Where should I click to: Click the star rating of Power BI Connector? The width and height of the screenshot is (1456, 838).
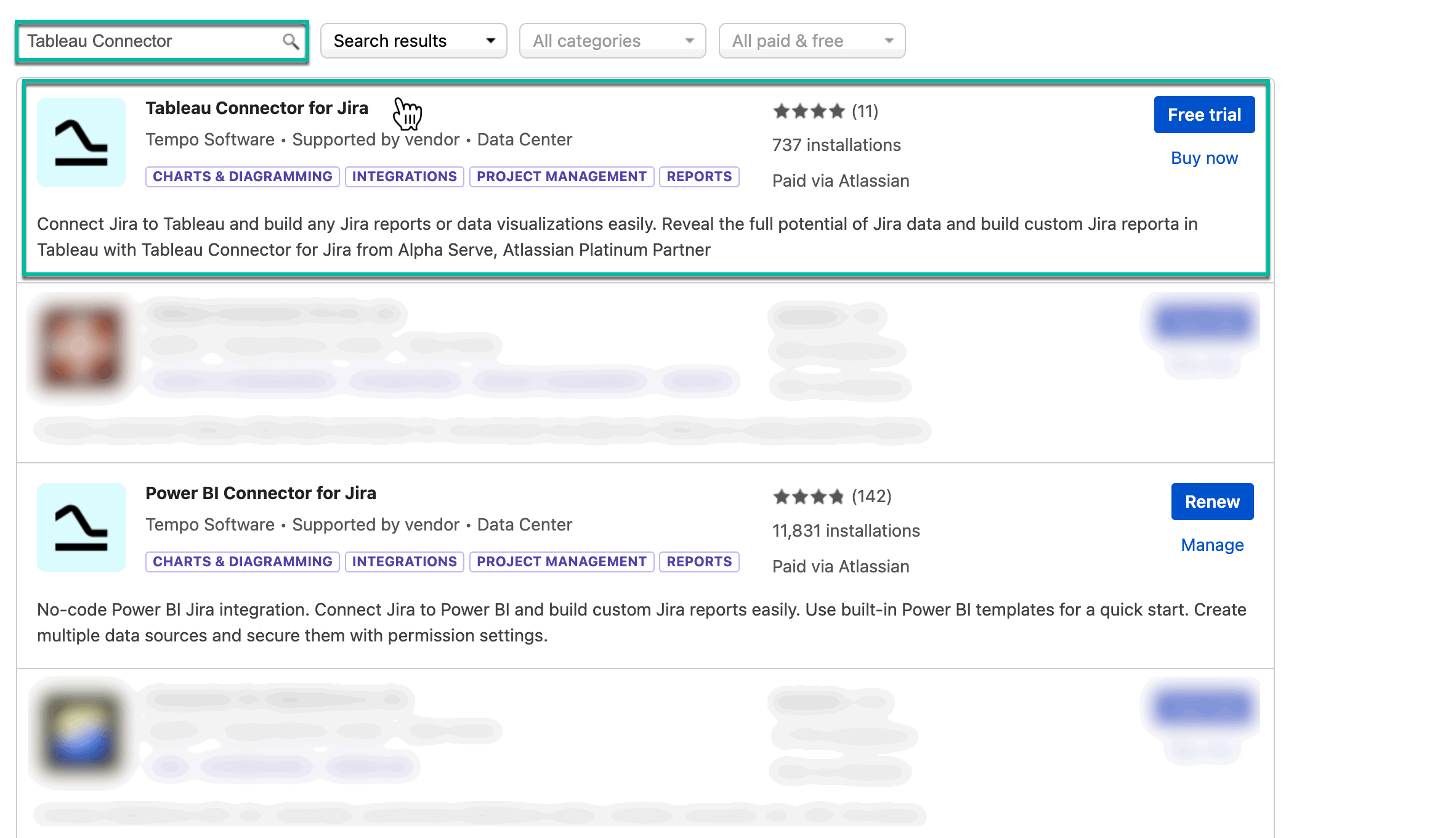(808, 497)
